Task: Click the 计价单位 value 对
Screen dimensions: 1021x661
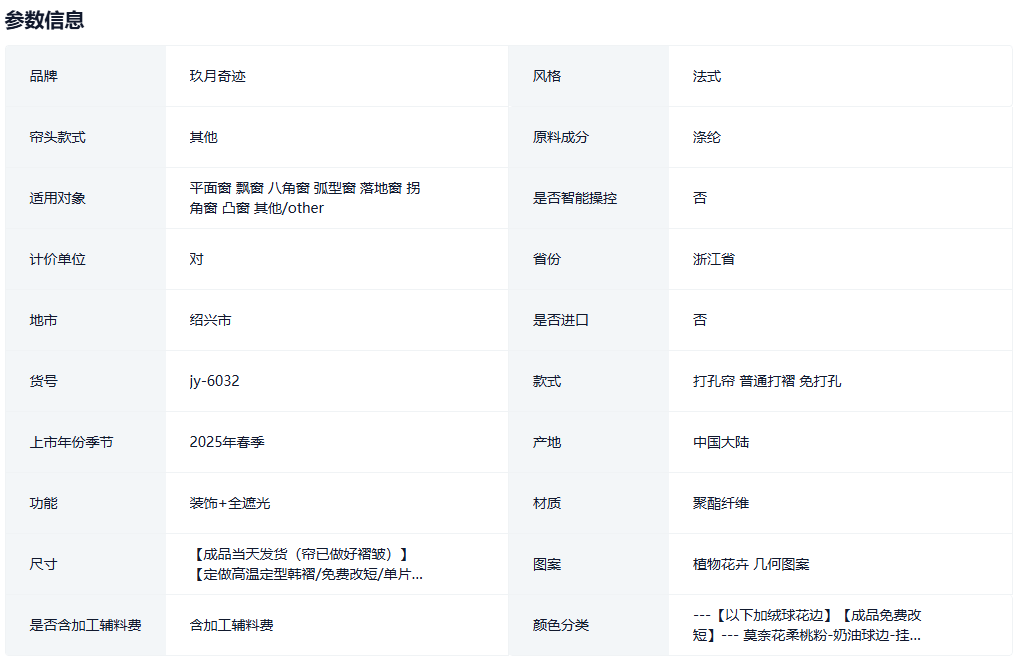Action: (x=196, y=259)
